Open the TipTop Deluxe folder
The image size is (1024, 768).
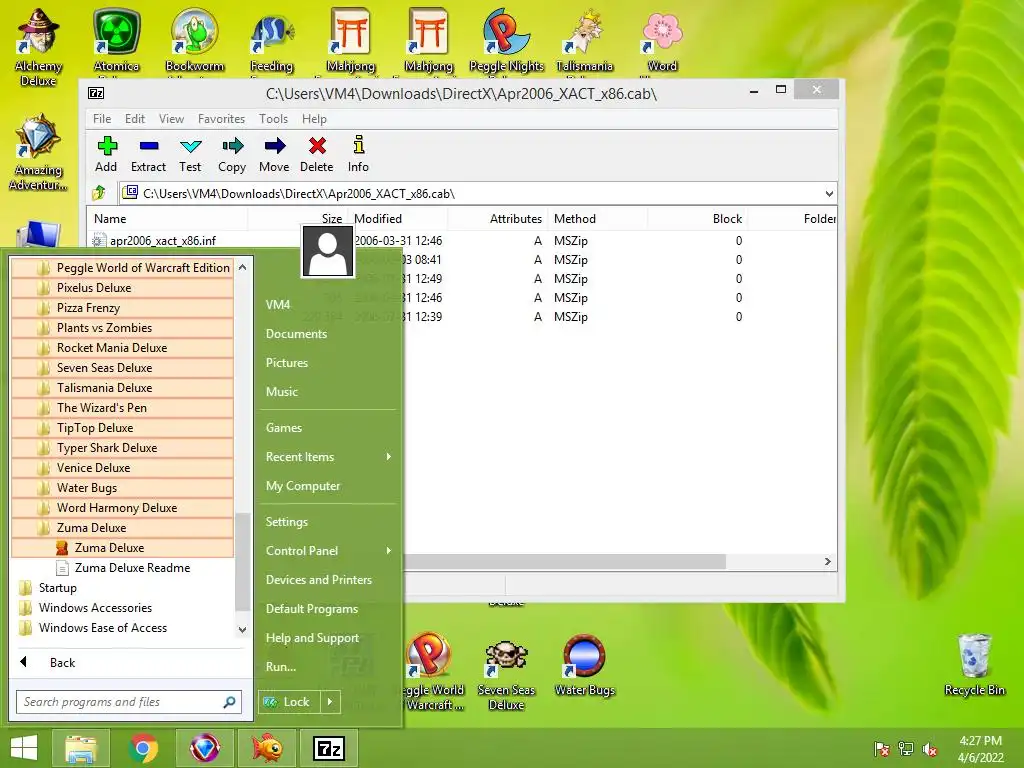123,428
